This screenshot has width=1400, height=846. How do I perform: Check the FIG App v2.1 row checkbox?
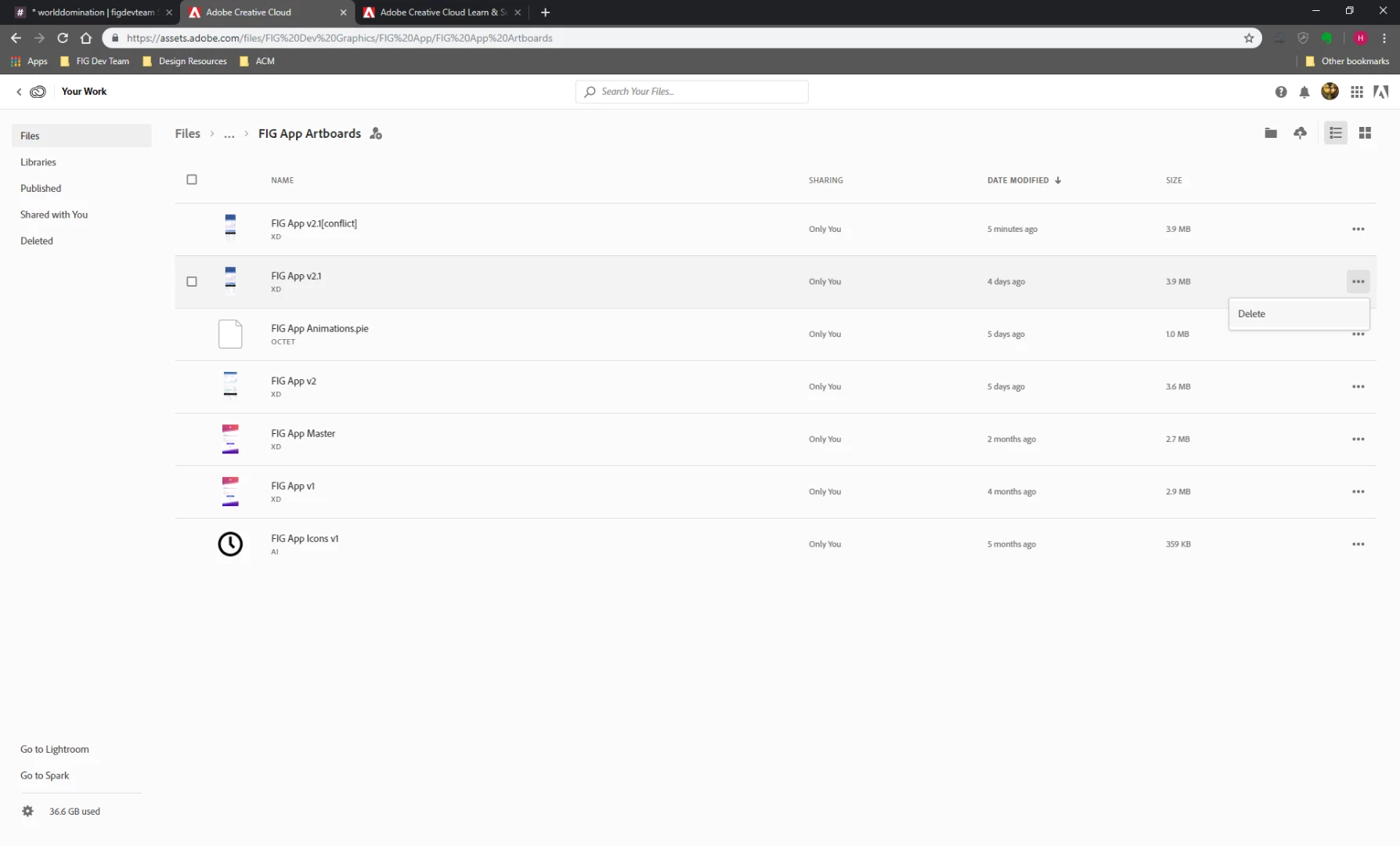point(192,281)
